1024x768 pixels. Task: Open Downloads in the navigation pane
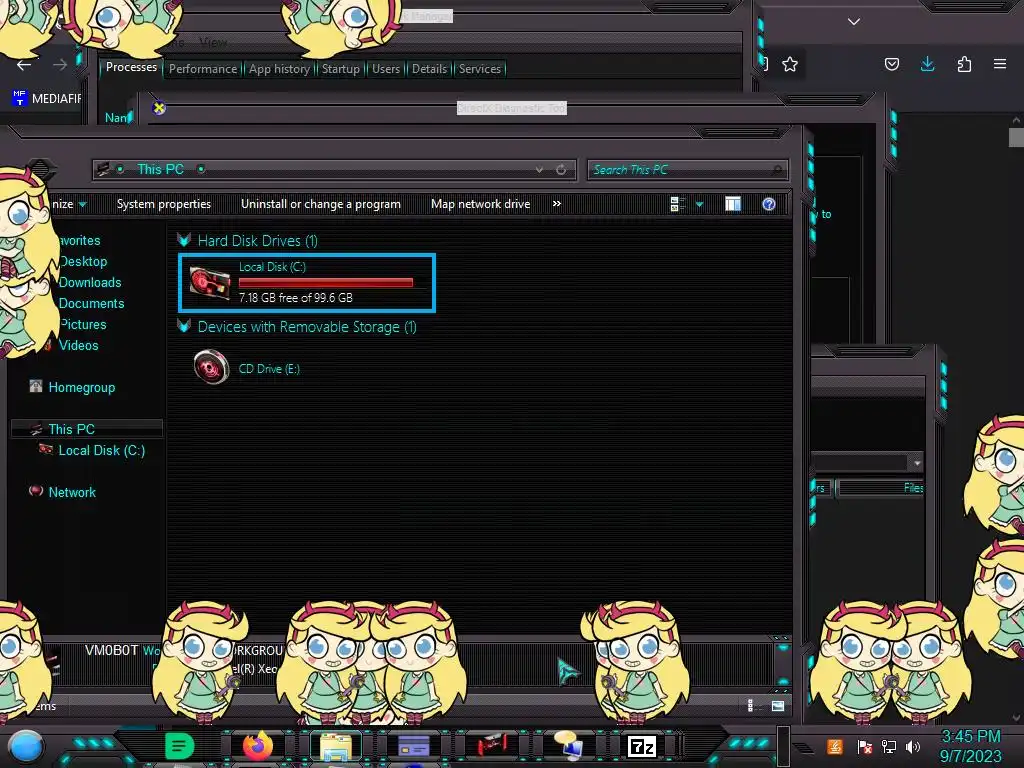pyautogui.click(x=90, y=282)
